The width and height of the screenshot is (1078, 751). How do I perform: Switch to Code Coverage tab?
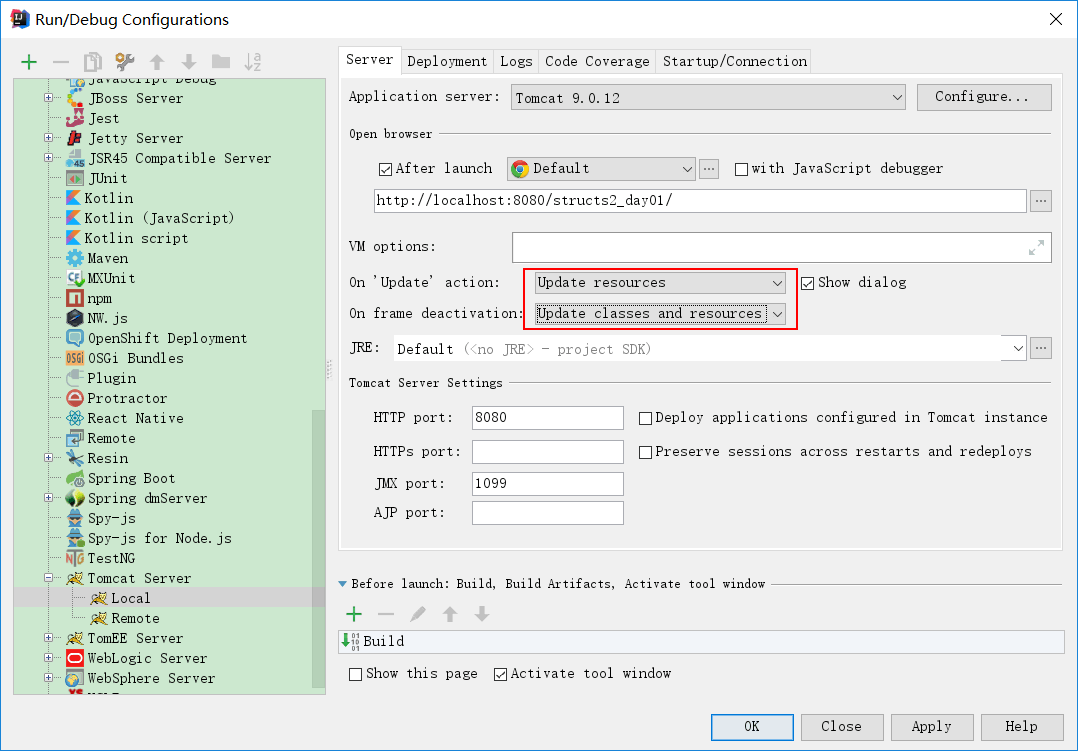point(597,61)
